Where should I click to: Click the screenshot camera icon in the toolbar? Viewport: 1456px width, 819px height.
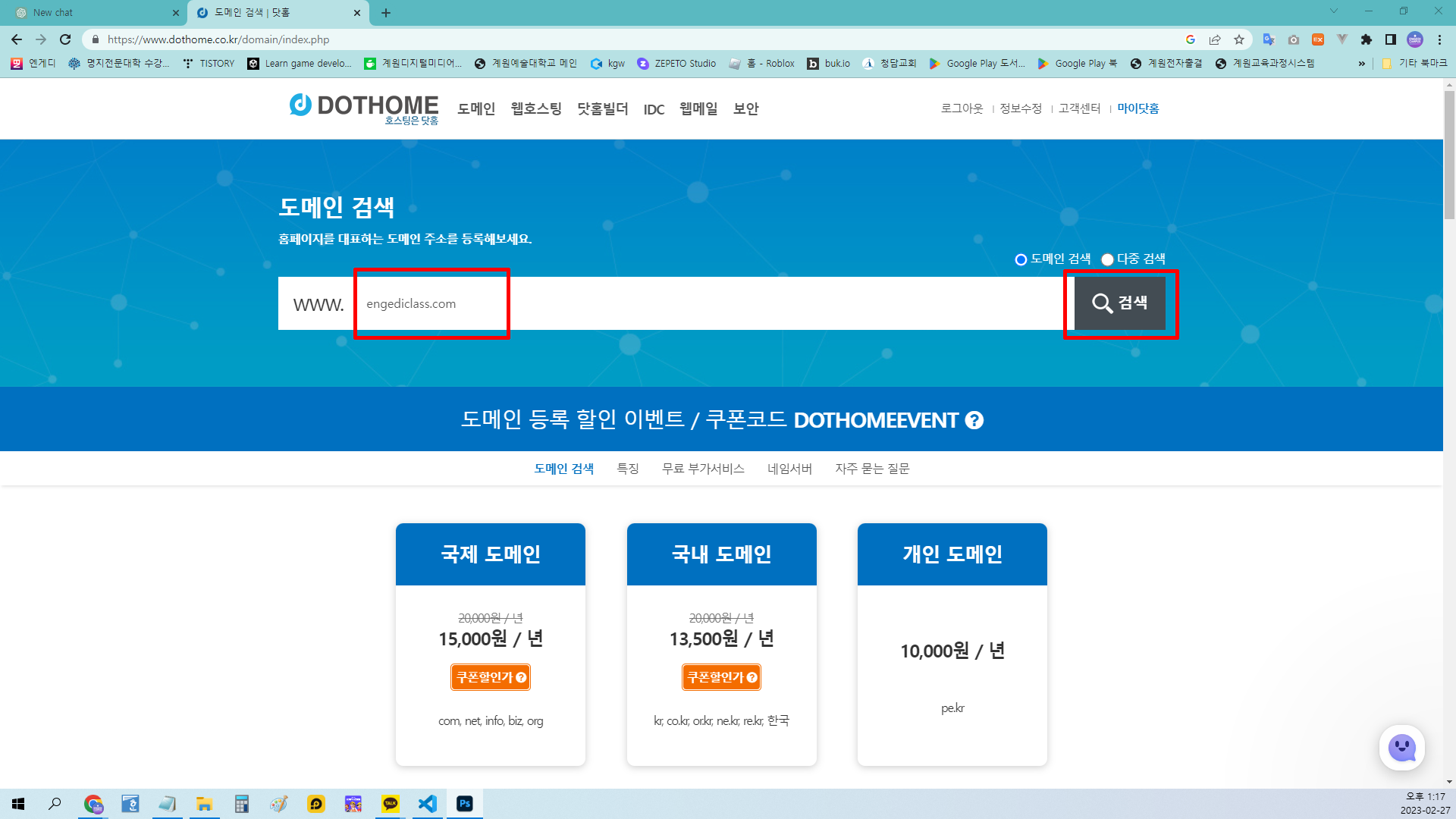[1294, 39]
